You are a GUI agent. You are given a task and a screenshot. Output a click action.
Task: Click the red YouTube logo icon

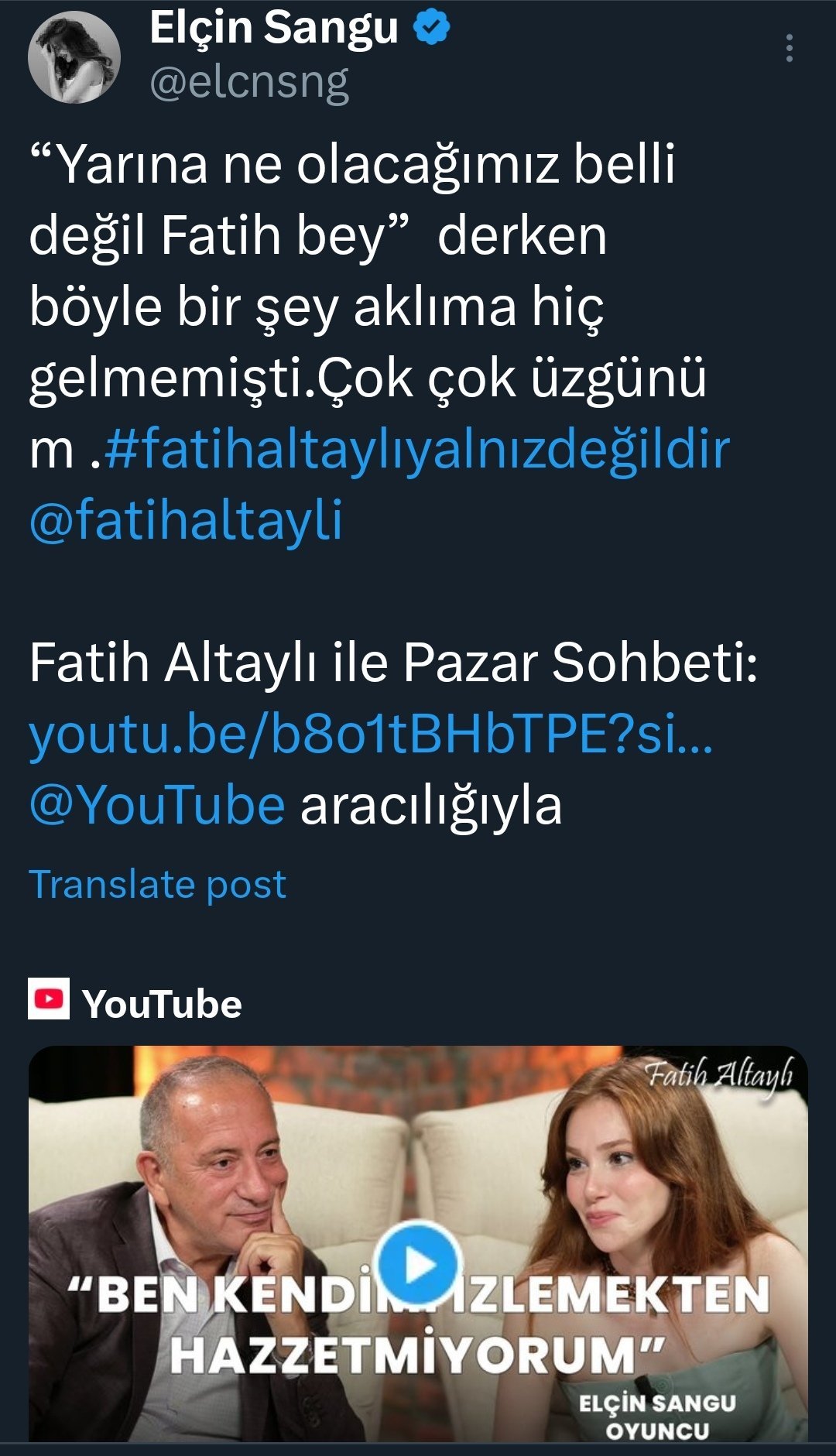49,999
